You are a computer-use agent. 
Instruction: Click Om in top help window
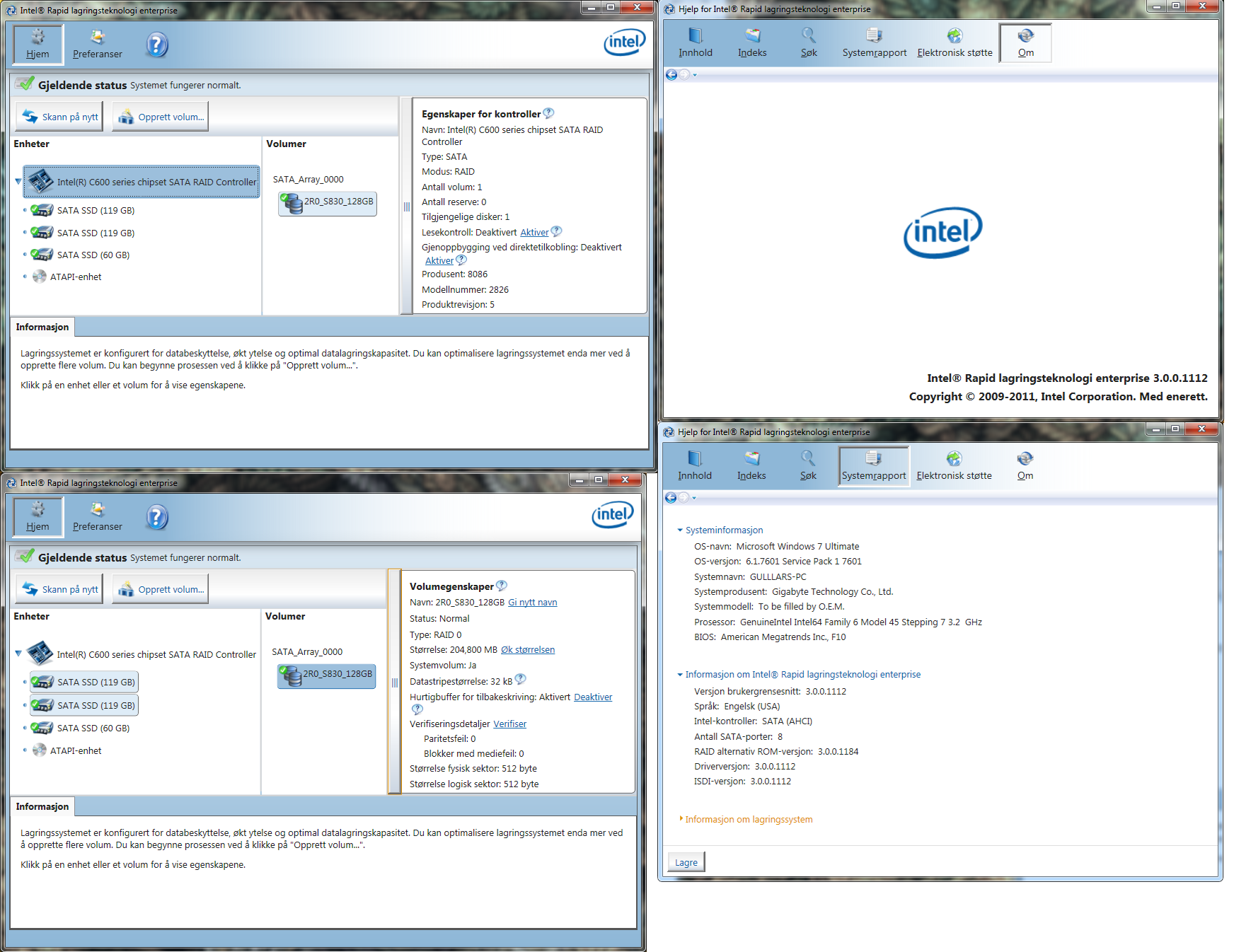point(1025,43)
